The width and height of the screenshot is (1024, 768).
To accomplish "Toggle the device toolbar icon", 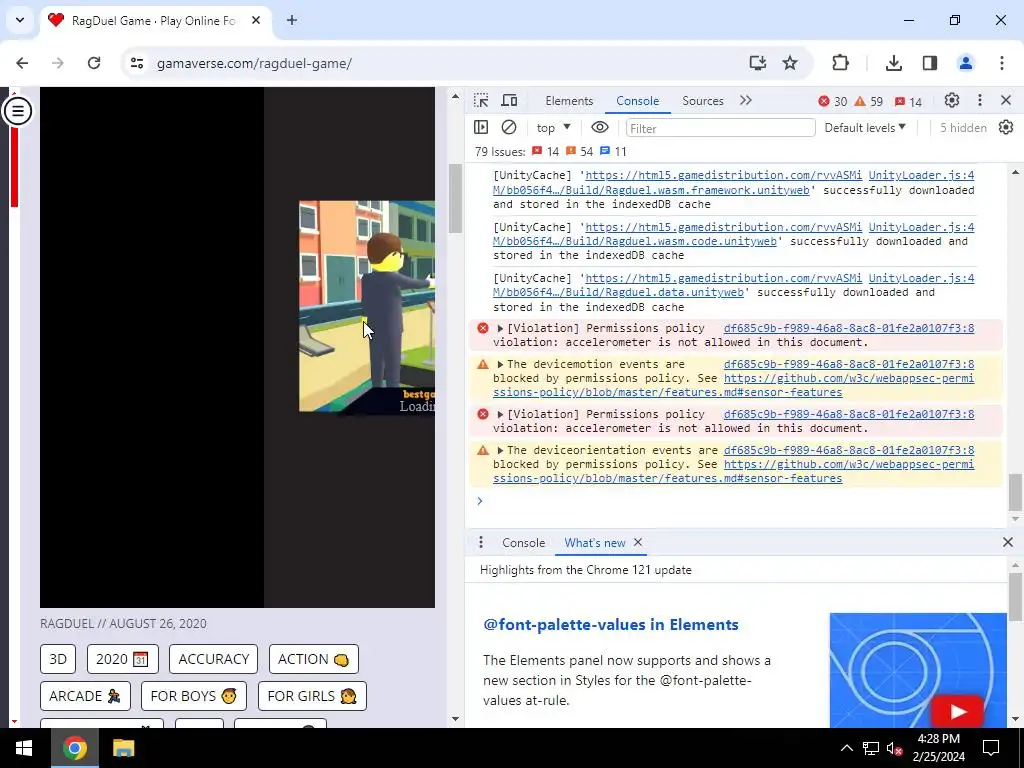I will (x=509, y=101).
